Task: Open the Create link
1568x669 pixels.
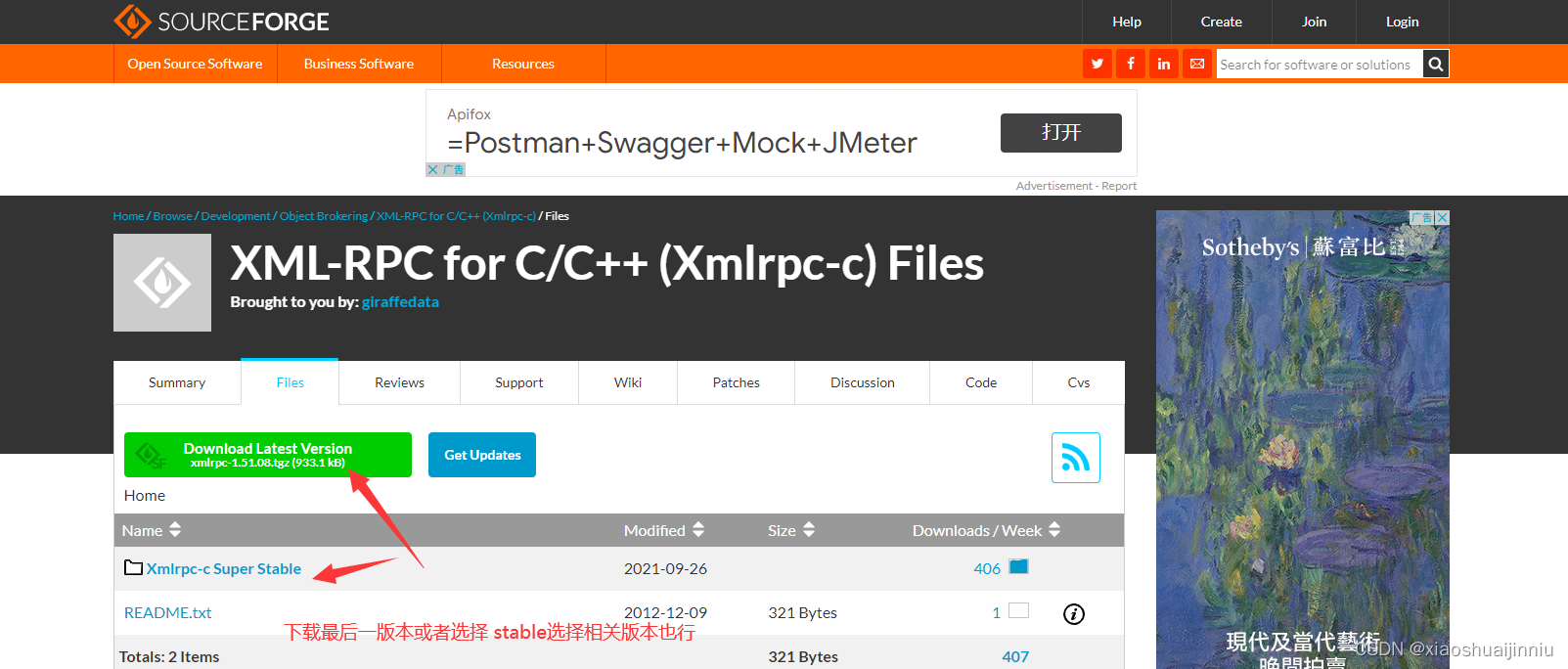Action: [1222, 22]
